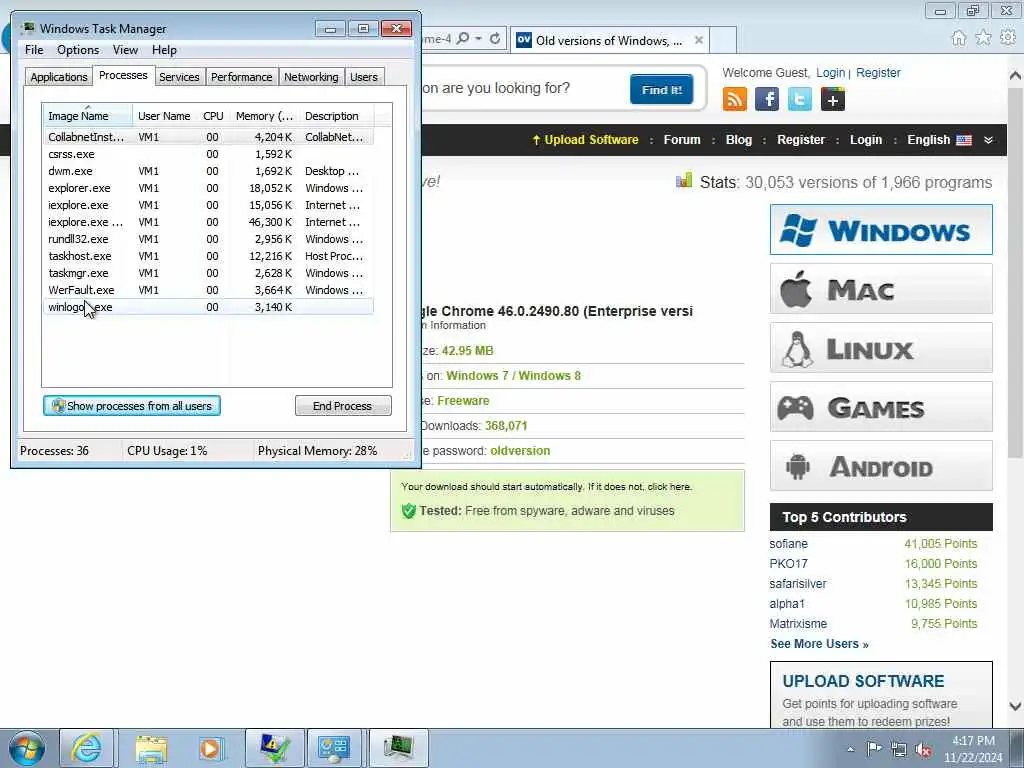Open the Facebook share icon
Screen dimensions: 1024x768
767,100
